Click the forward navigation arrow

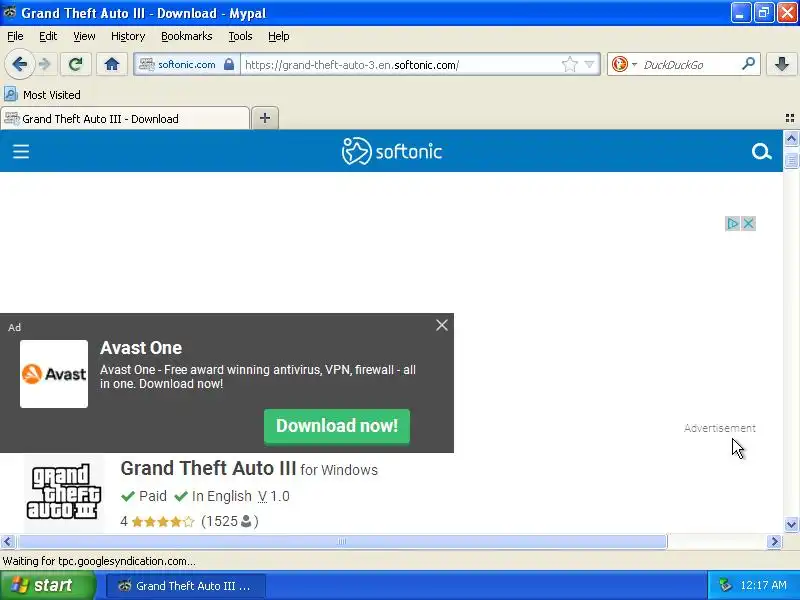click(45, 64)
